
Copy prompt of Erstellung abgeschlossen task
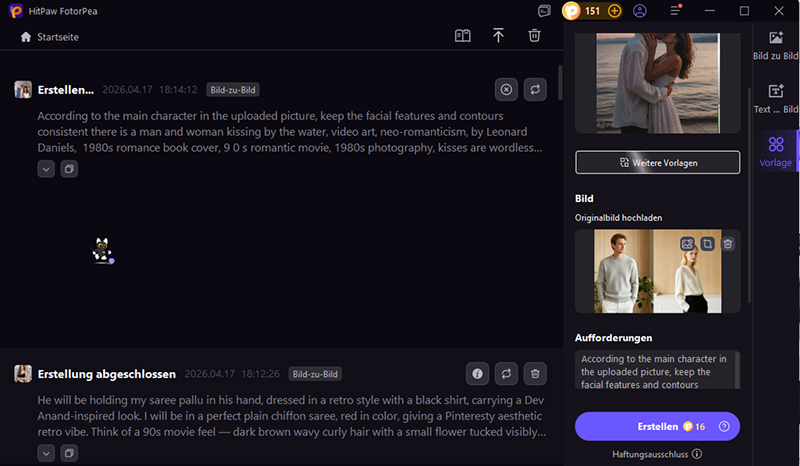[69, 453]
